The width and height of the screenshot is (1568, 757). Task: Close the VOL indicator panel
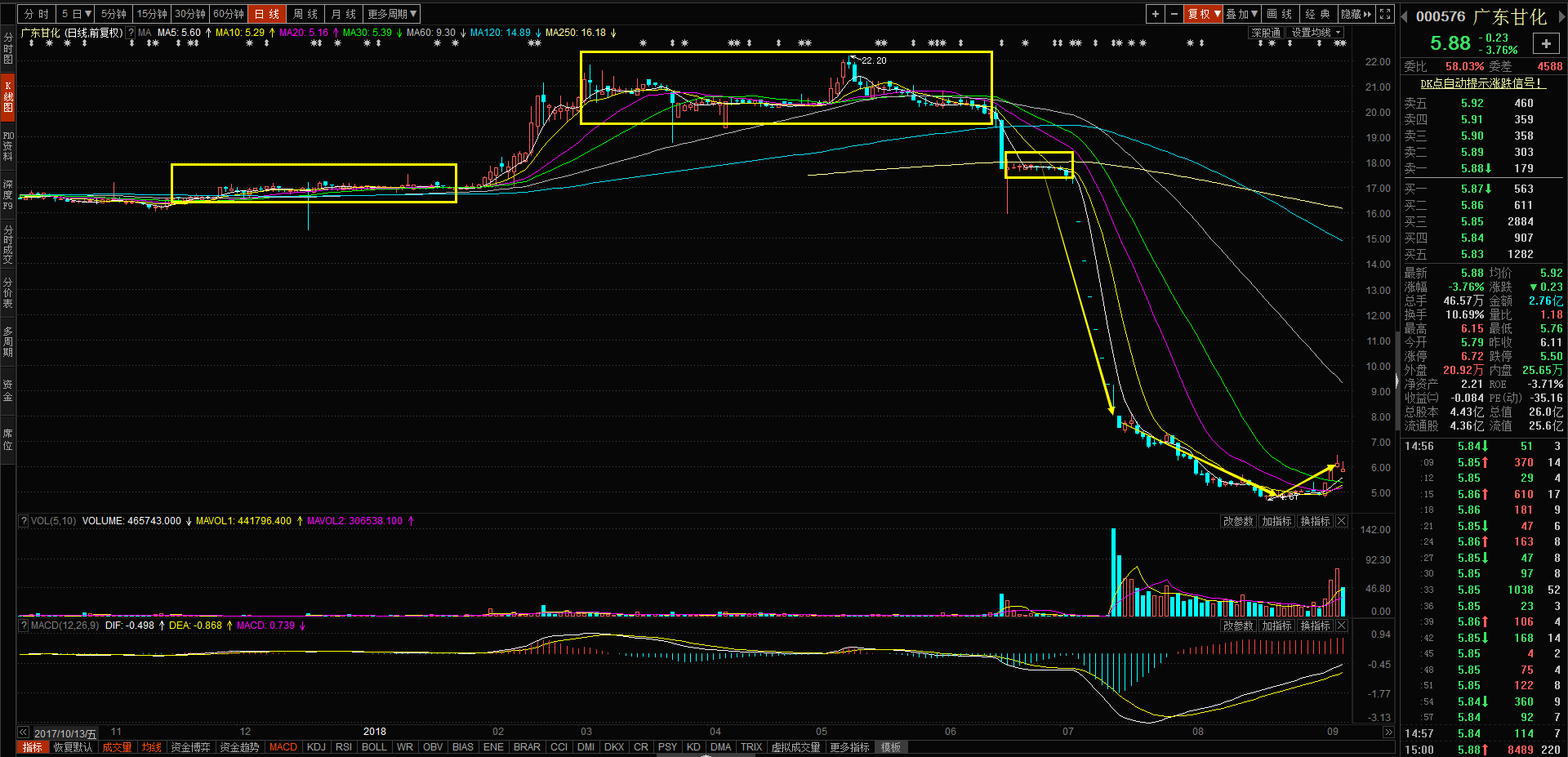[1342, 521]
